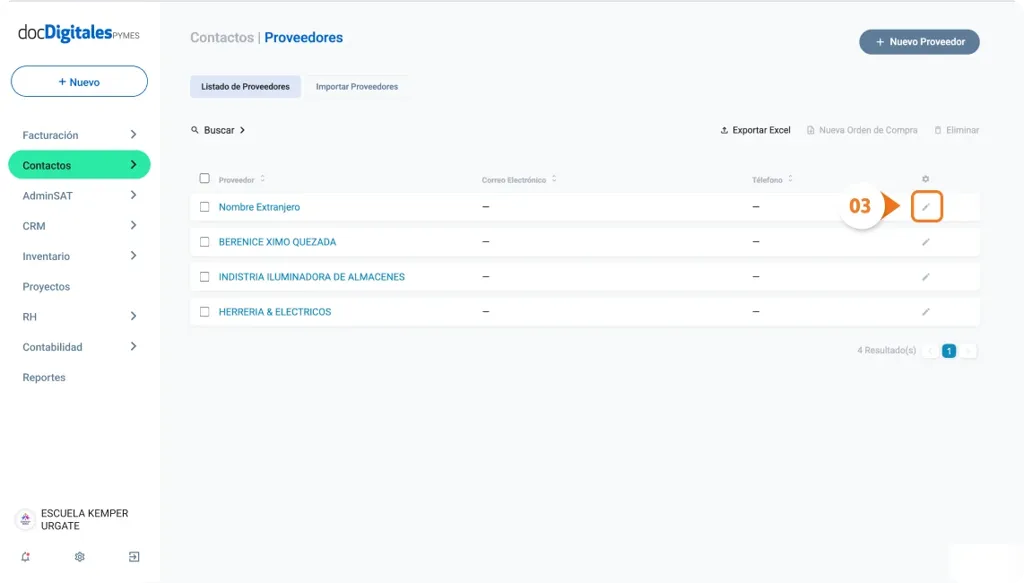This screenshot has height=583, width=1024.
Task: Expand the Inventario menu chevron
Action: tap(133, 256)
